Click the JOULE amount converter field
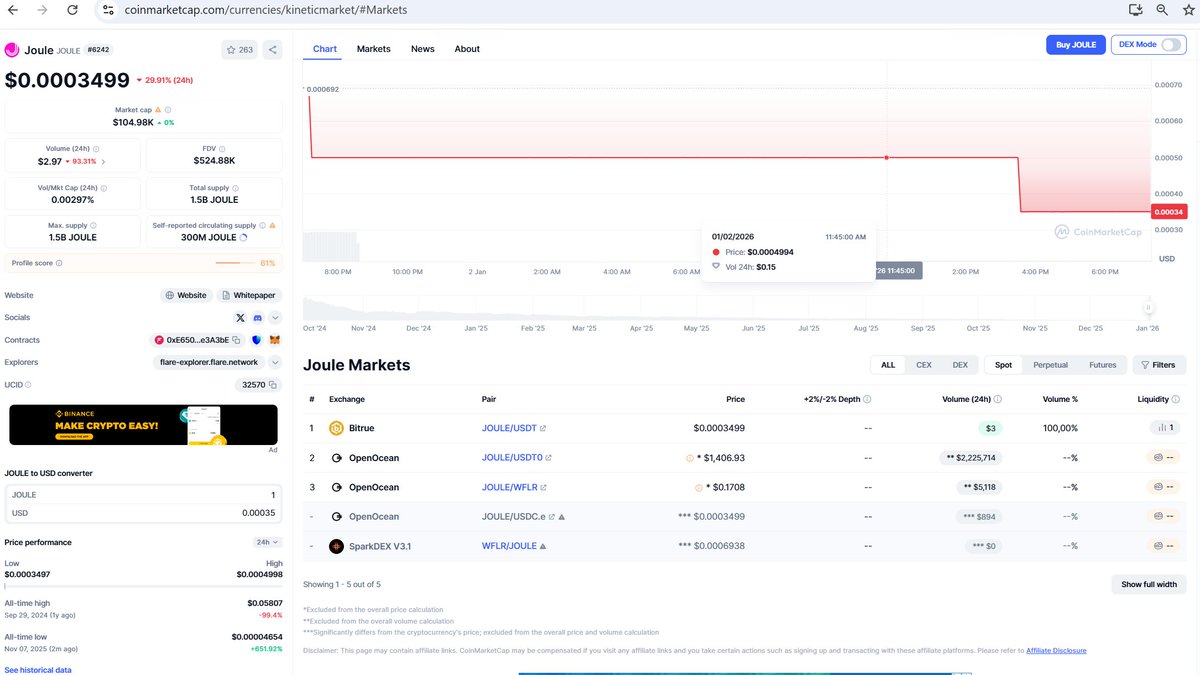1200x675 pixels. pos(143,495)
